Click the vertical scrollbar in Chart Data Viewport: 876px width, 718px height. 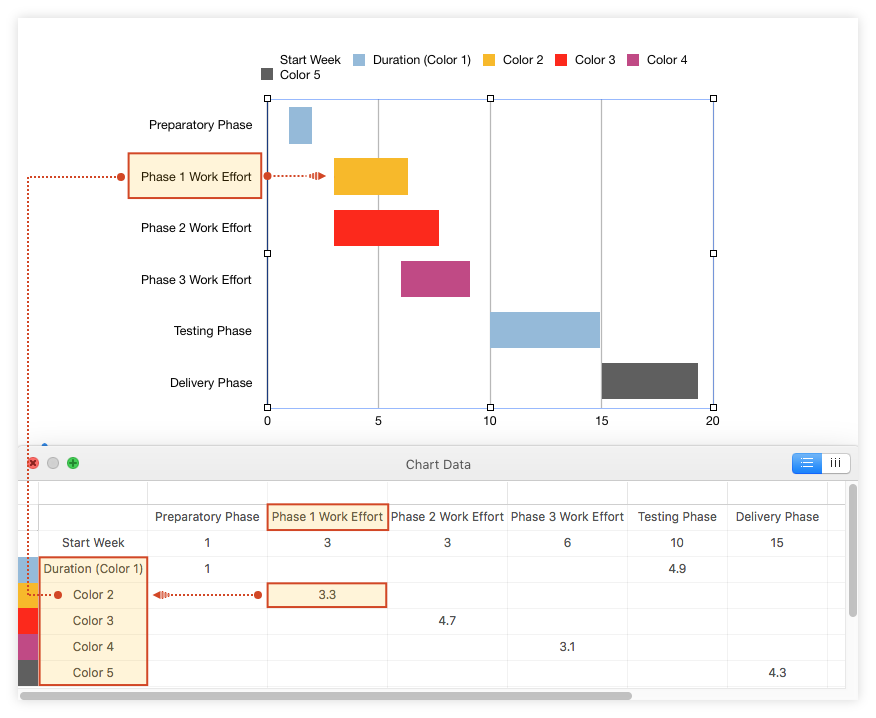(x=852, y=550)
